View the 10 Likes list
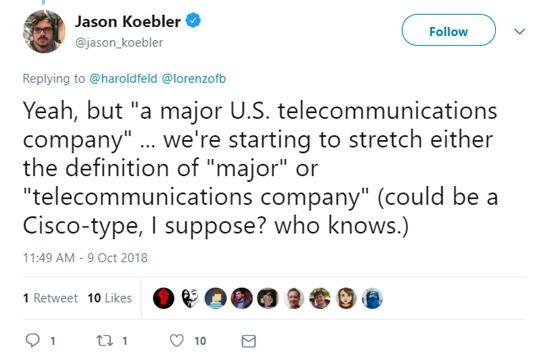554x363 pixels. tap(110, 298)
